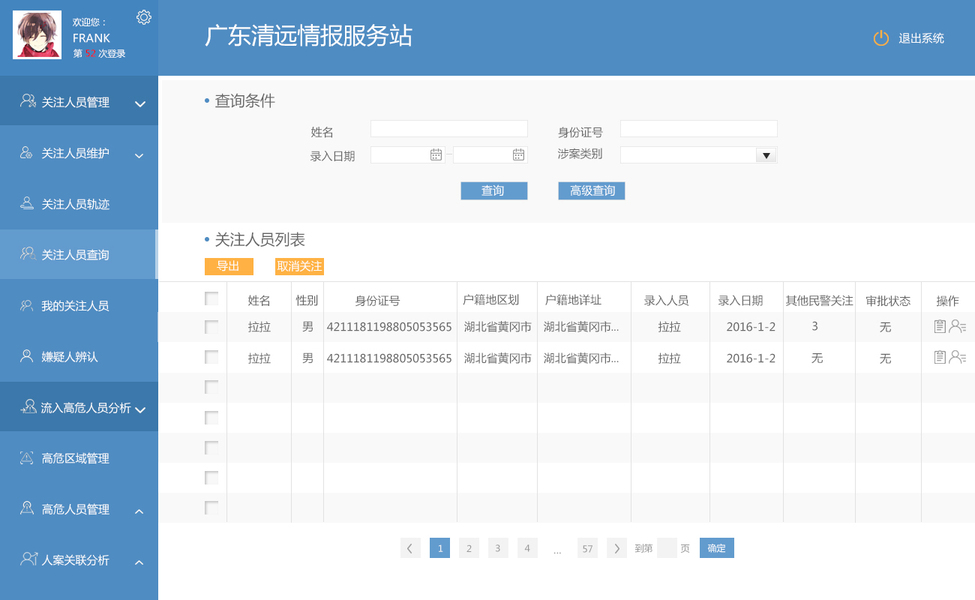The width and height of the screenshot is (975, 600).
Task: Toggle the 关注人员维护 chevron
Action: [139, 155]
